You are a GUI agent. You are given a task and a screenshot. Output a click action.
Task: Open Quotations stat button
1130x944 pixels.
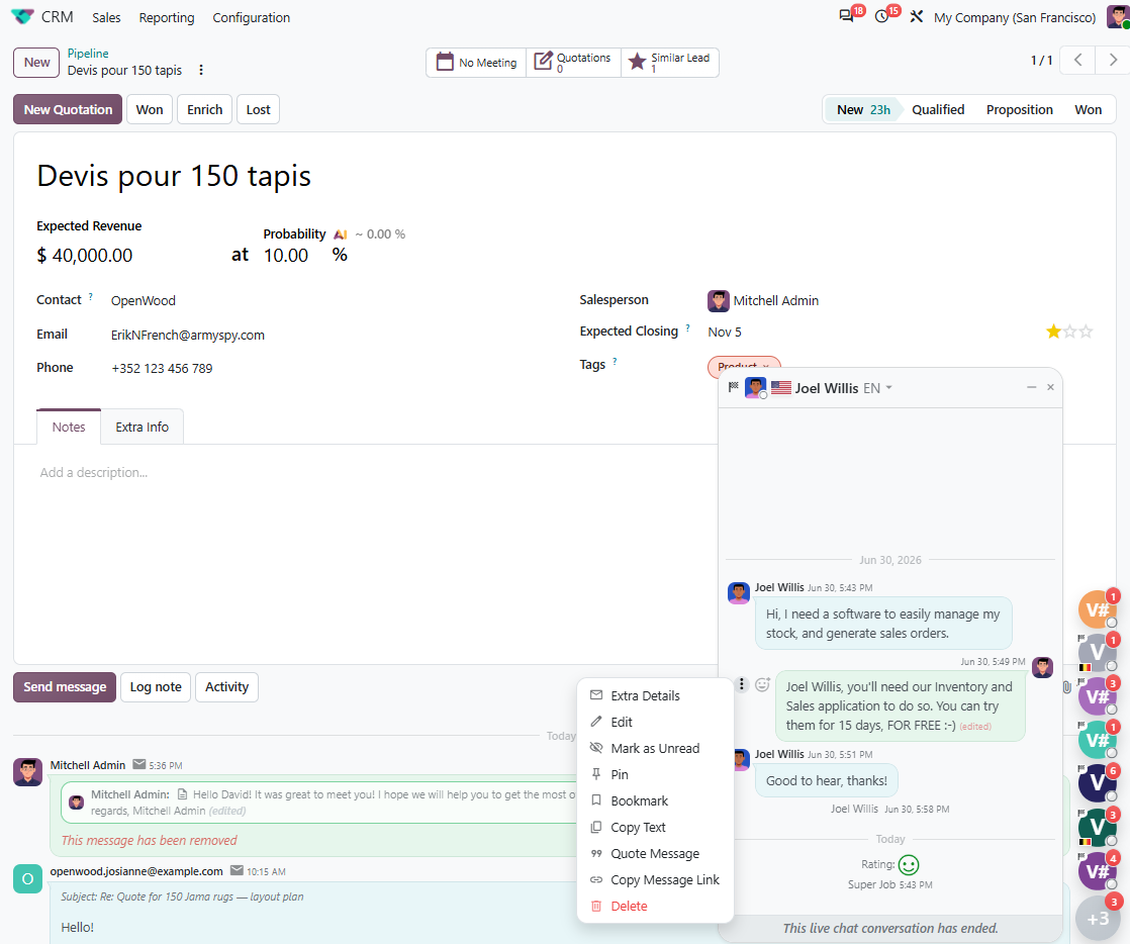(x=574, y=63)
